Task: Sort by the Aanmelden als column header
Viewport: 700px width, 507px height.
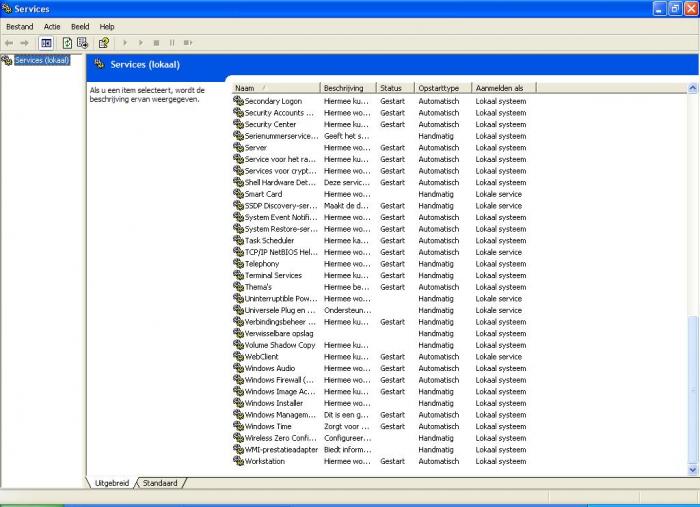Action: click(504, 88)
